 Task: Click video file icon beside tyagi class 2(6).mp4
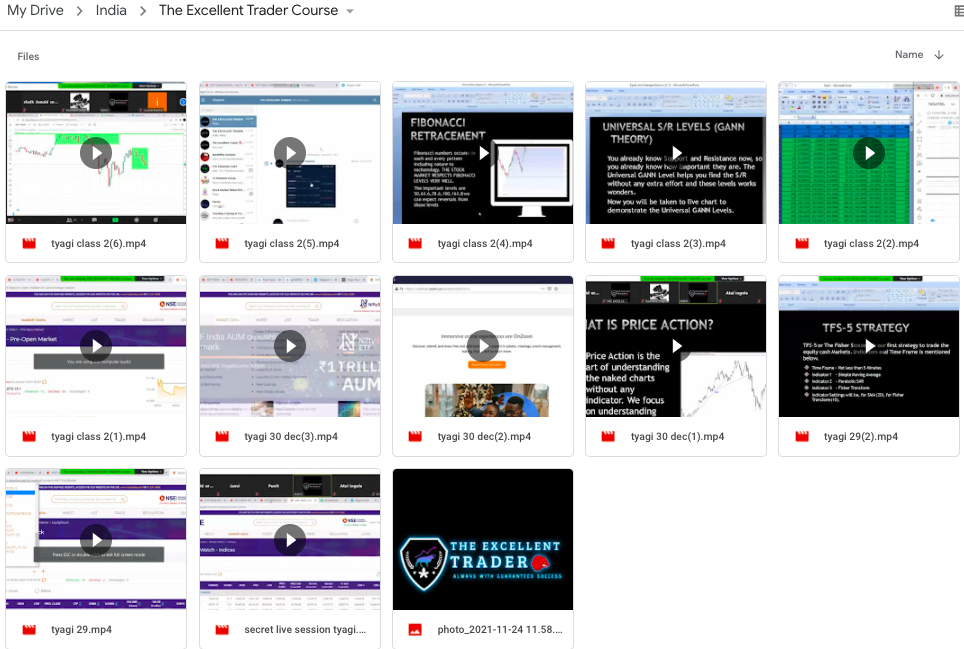[29, 243]
